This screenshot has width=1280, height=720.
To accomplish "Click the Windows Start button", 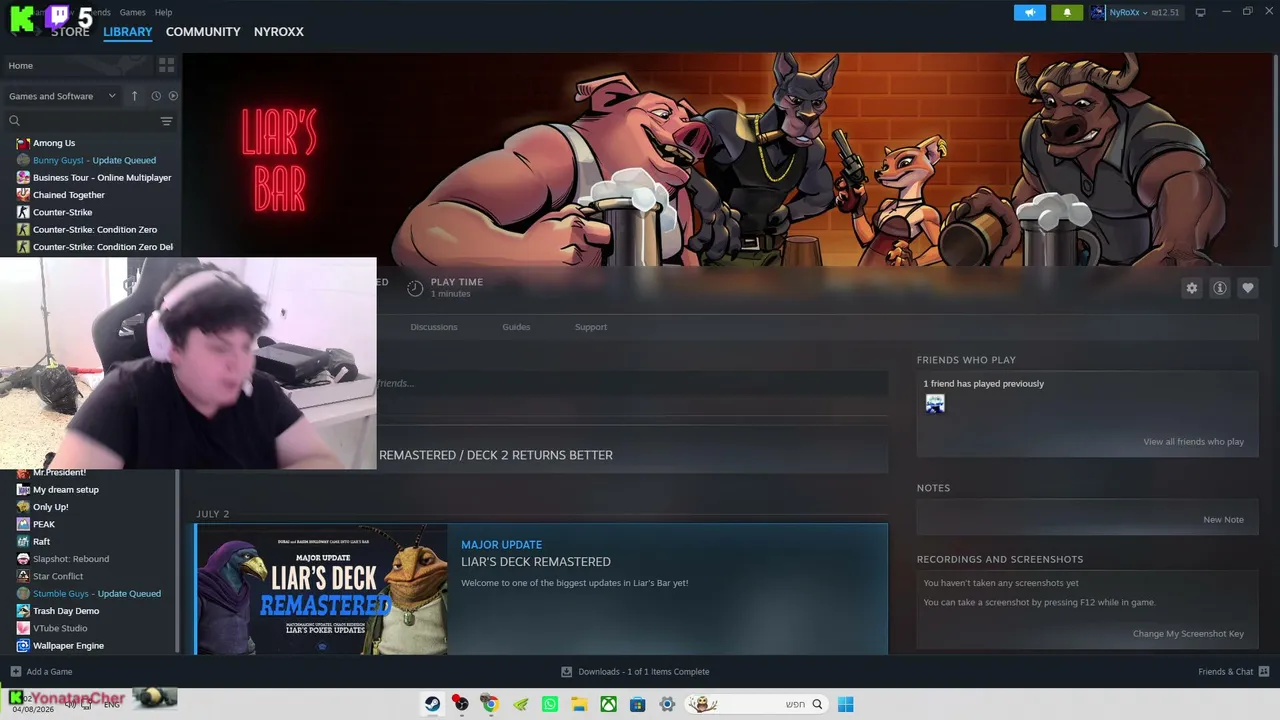I will 845,704.
